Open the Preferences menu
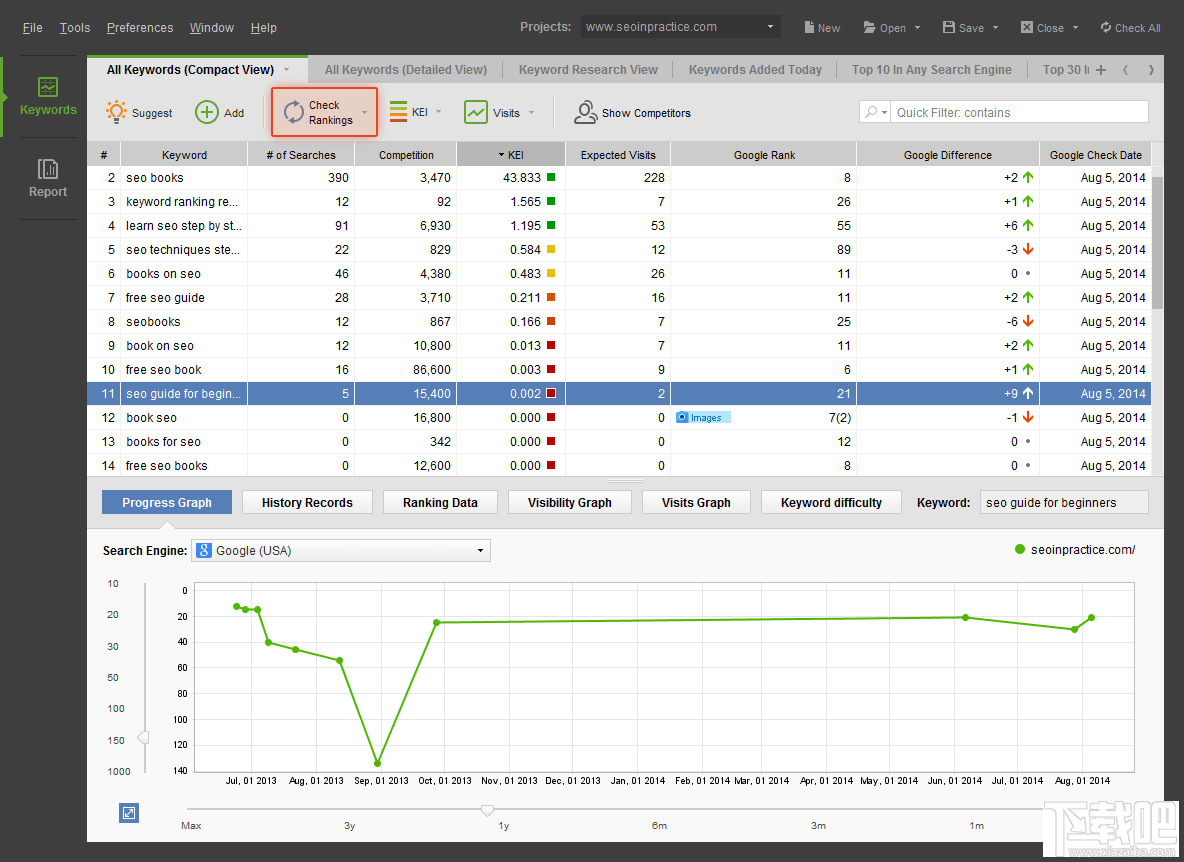1184x862 pixels. tap(140, 28)
